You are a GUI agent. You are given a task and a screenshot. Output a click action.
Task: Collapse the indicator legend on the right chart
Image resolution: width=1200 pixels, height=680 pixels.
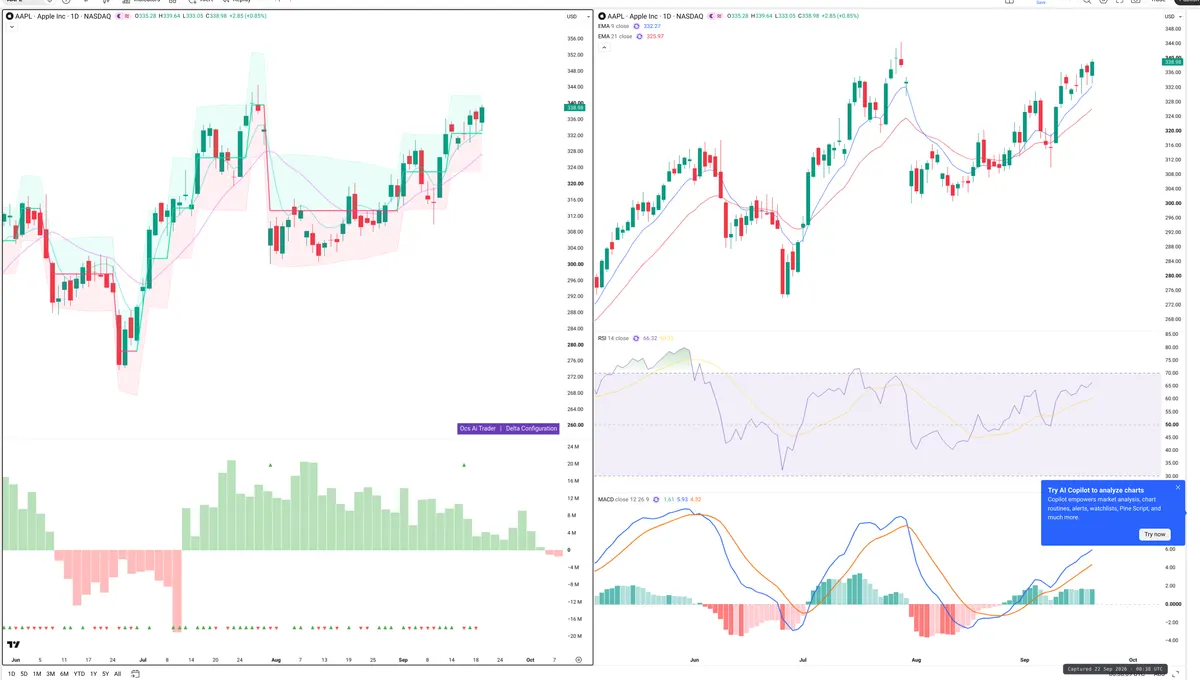point(602,46)
